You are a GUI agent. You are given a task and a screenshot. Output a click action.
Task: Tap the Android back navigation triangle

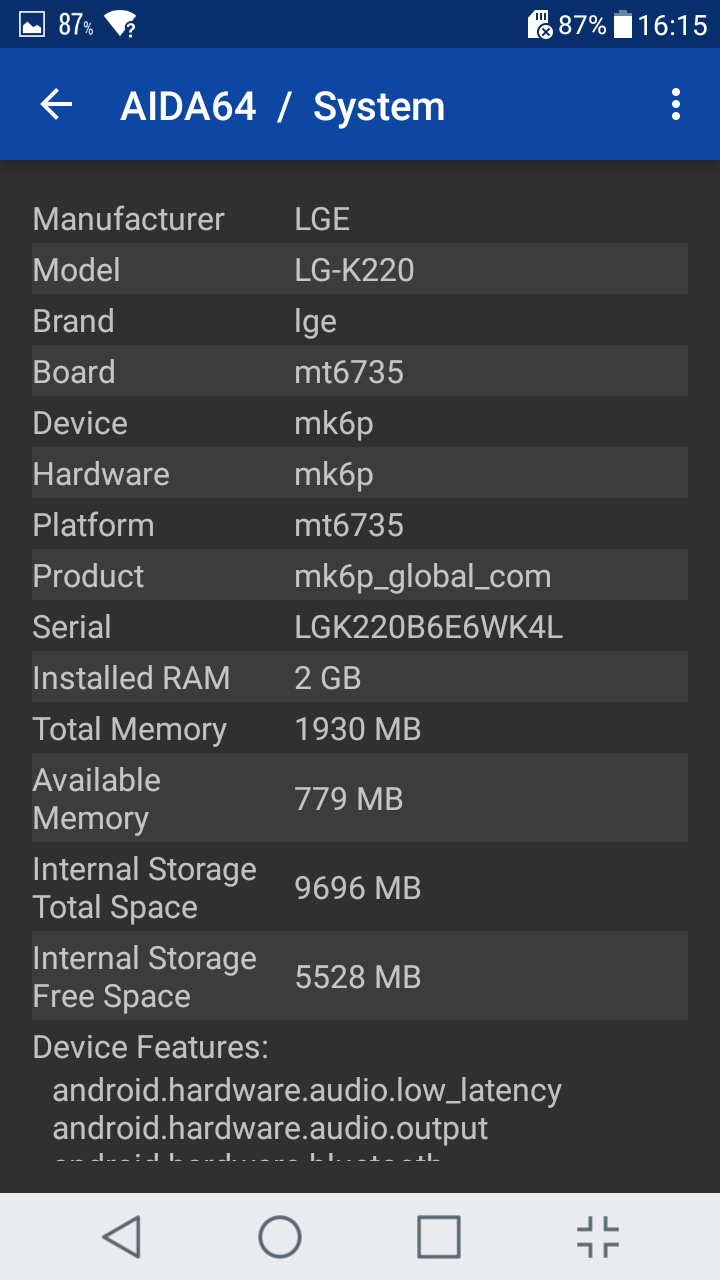pos(122,1237)
